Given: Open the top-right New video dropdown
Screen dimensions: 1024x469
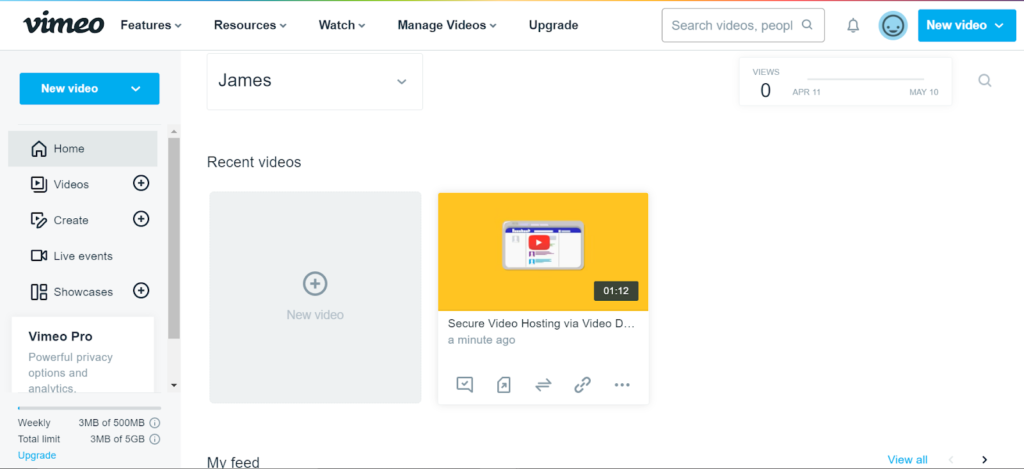Looking at the screenshot, I should pos(967,25).
